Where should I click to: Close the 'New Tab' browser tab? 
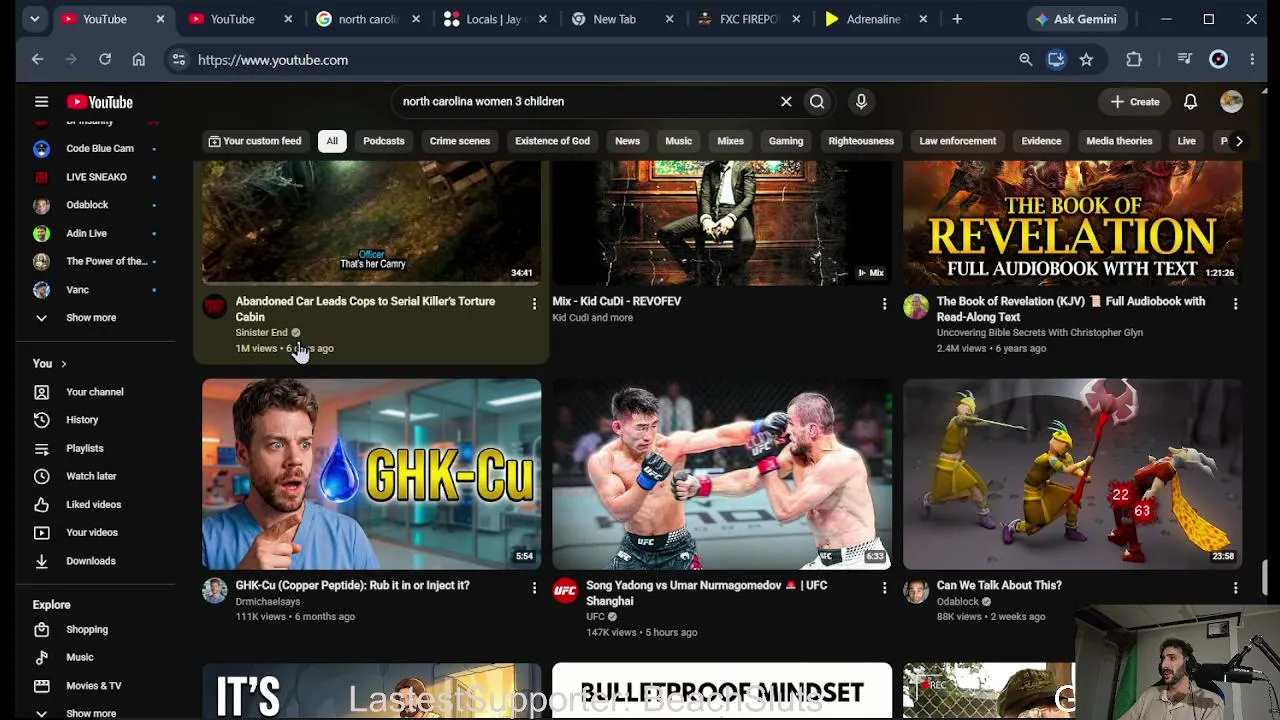(670, 19)
